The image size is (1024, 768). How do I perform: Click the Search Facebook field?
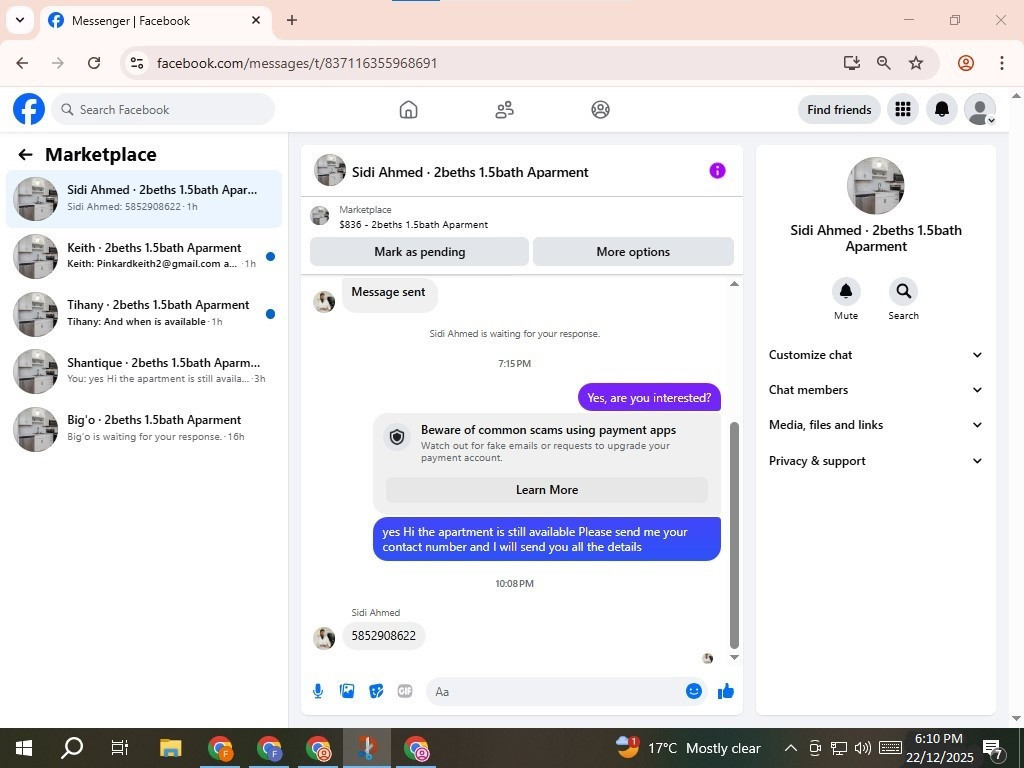[x=163, y=110]
